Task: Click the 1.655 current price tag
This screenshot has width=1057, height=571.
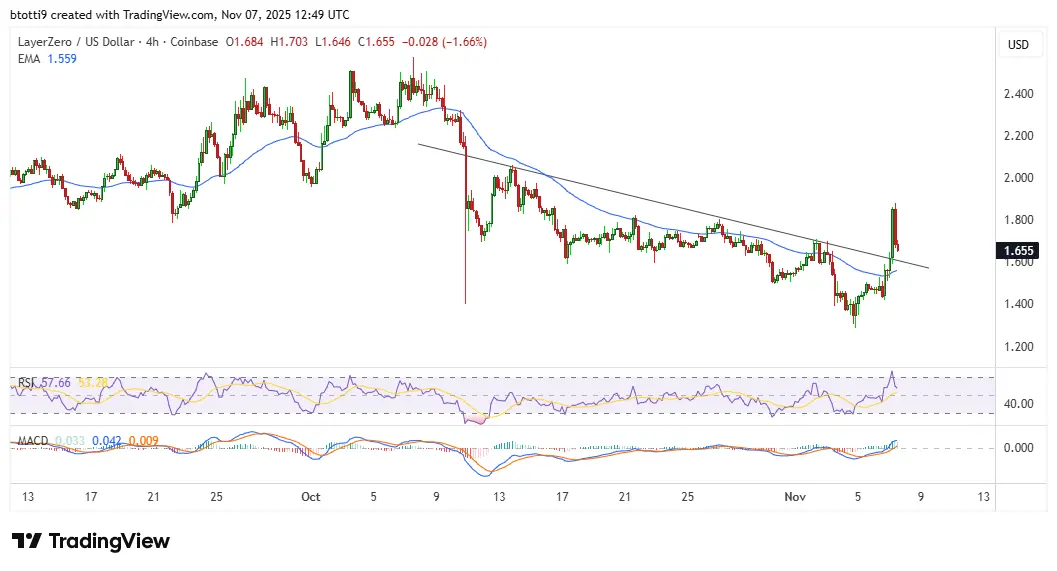Action: pos(1018,251)
